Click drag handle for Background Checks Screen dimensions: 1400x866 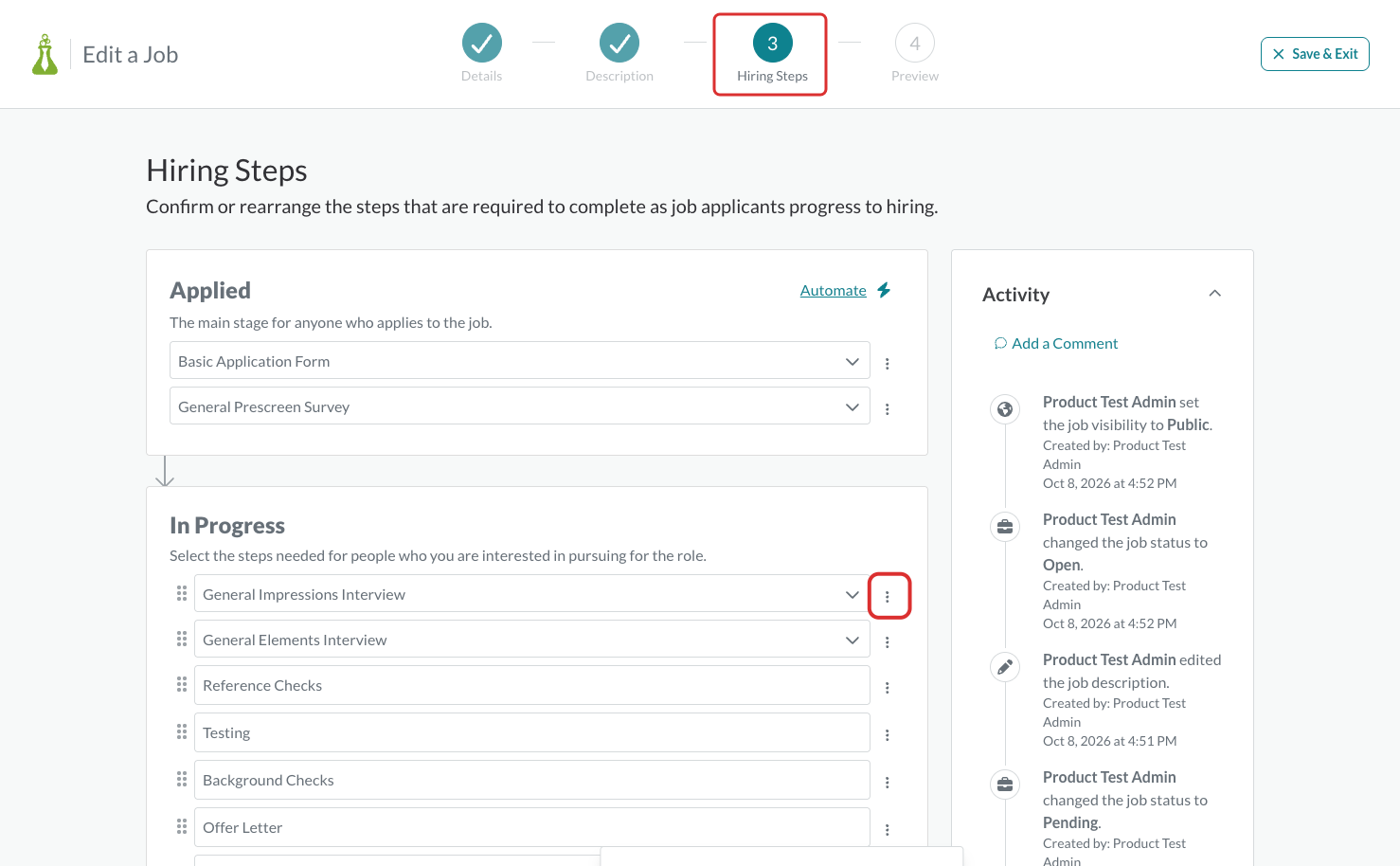pyautogui.click(x=182, y=779)
